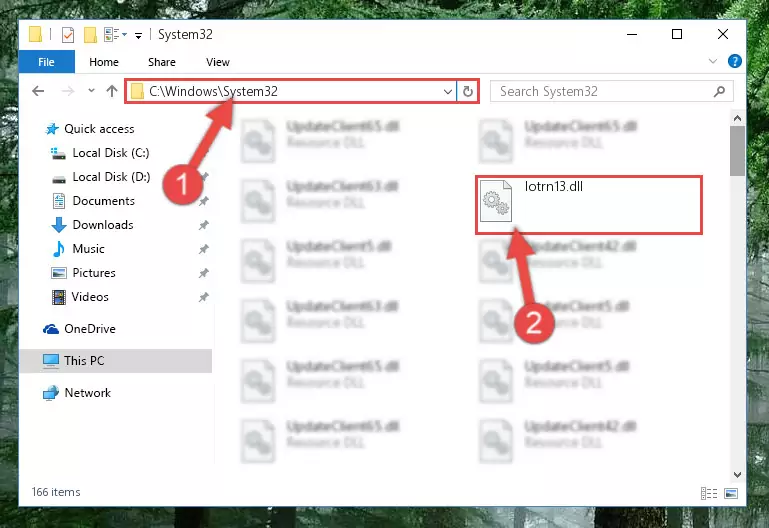Screen dimensions: 769x528
Task: Click the scrollbar up arrow in file list
Action: point(737,118)
